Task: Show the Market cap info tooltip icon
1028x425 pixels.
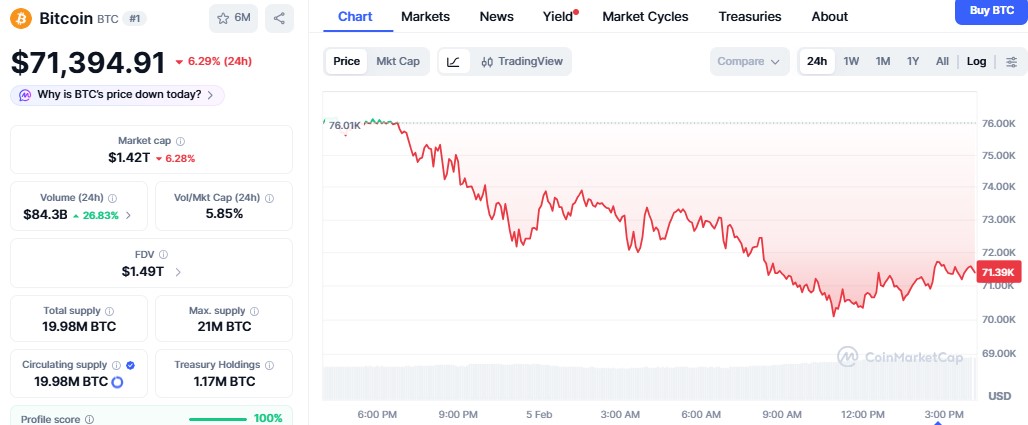Action: (180, 141)
